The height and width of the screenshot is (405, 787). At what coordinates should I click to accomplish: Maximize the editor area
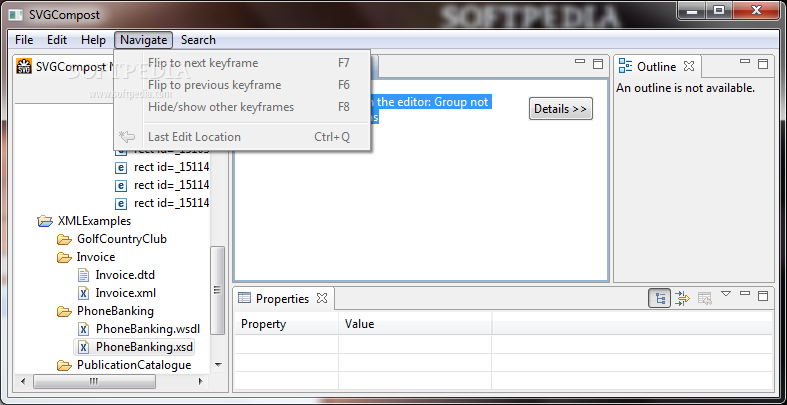[598, 64]
